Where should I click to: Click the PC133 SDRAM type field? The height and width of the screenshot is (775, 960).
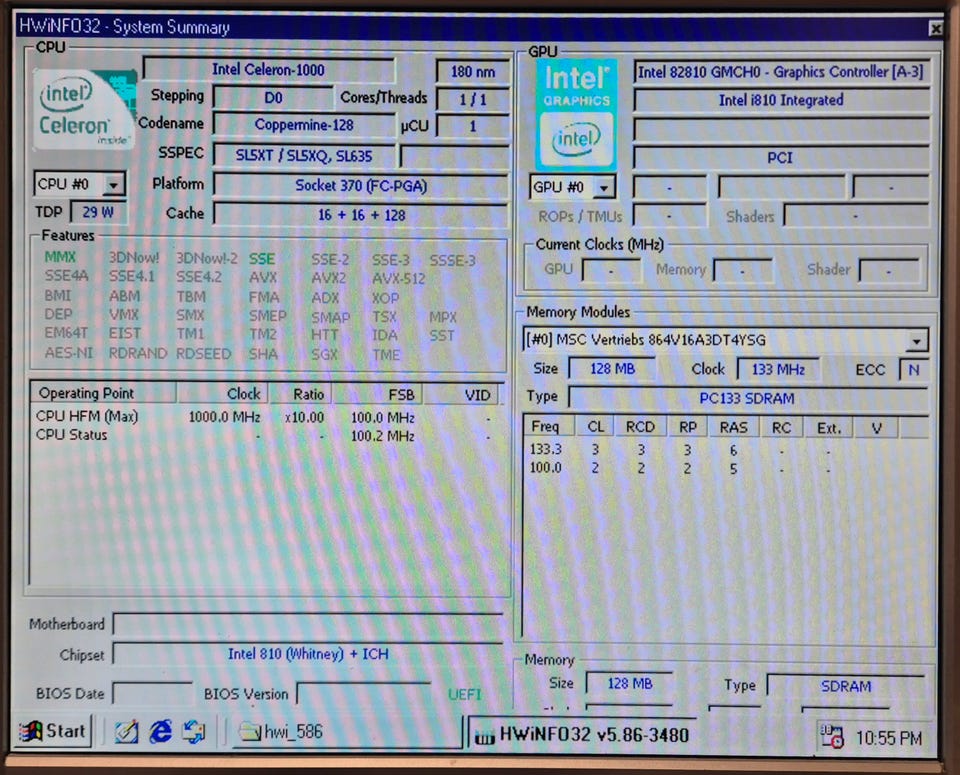point(747,399)
